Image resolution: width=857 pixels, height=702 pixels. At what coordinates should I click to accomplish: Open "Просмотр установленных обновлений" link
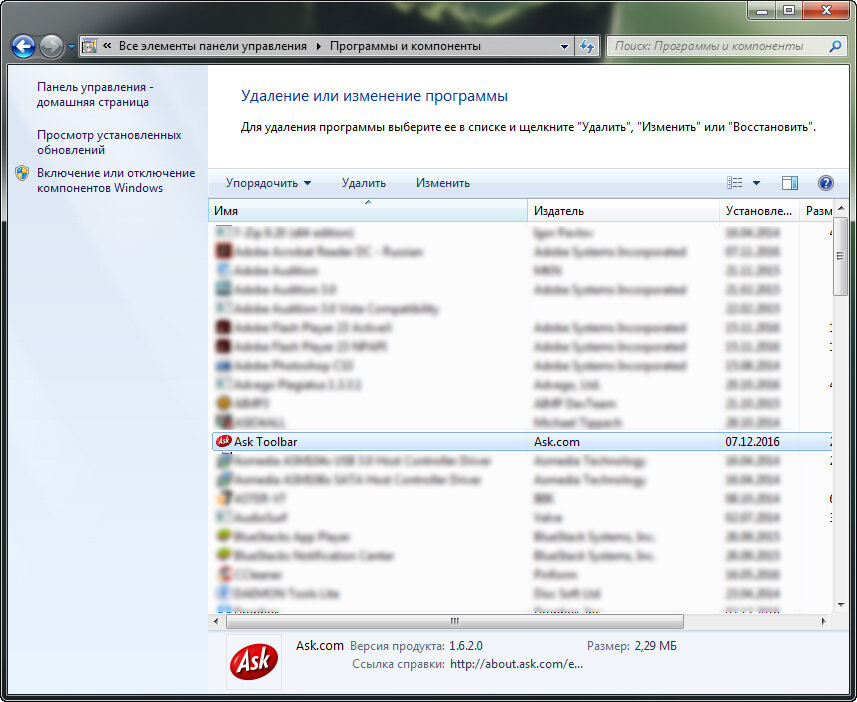click(x=109, y=142)
